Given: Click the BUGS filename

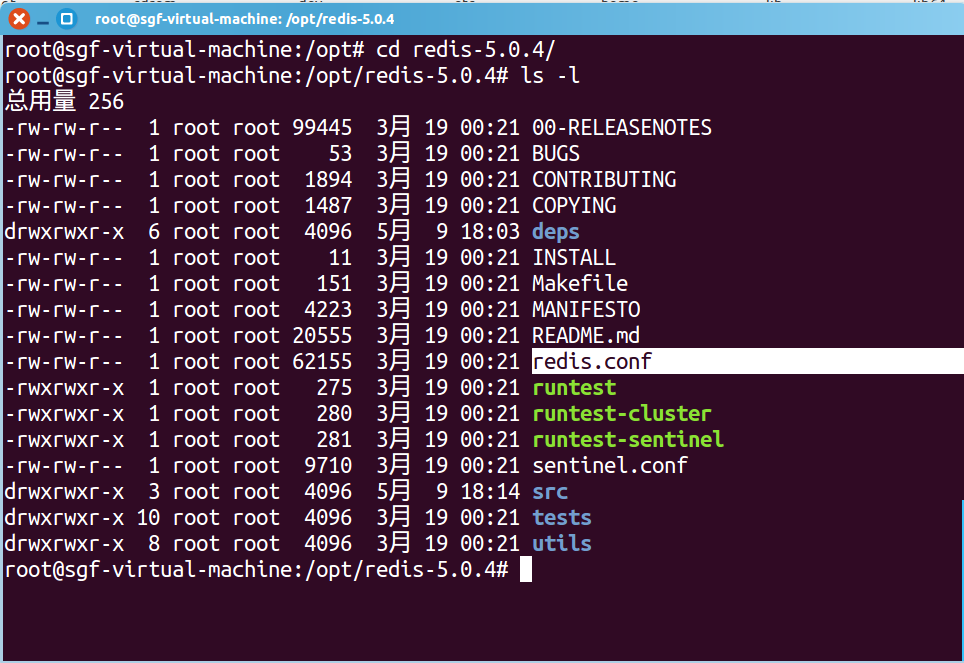Looking at the screenshot, I should point(556,153).
